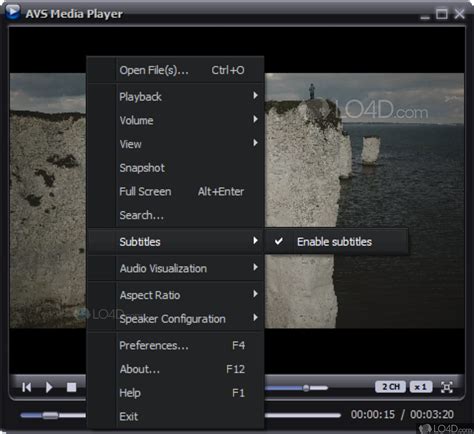This screenshot has width=474, height=434.
Task: Click the previous track button
Action: click(x=27, y=387)
